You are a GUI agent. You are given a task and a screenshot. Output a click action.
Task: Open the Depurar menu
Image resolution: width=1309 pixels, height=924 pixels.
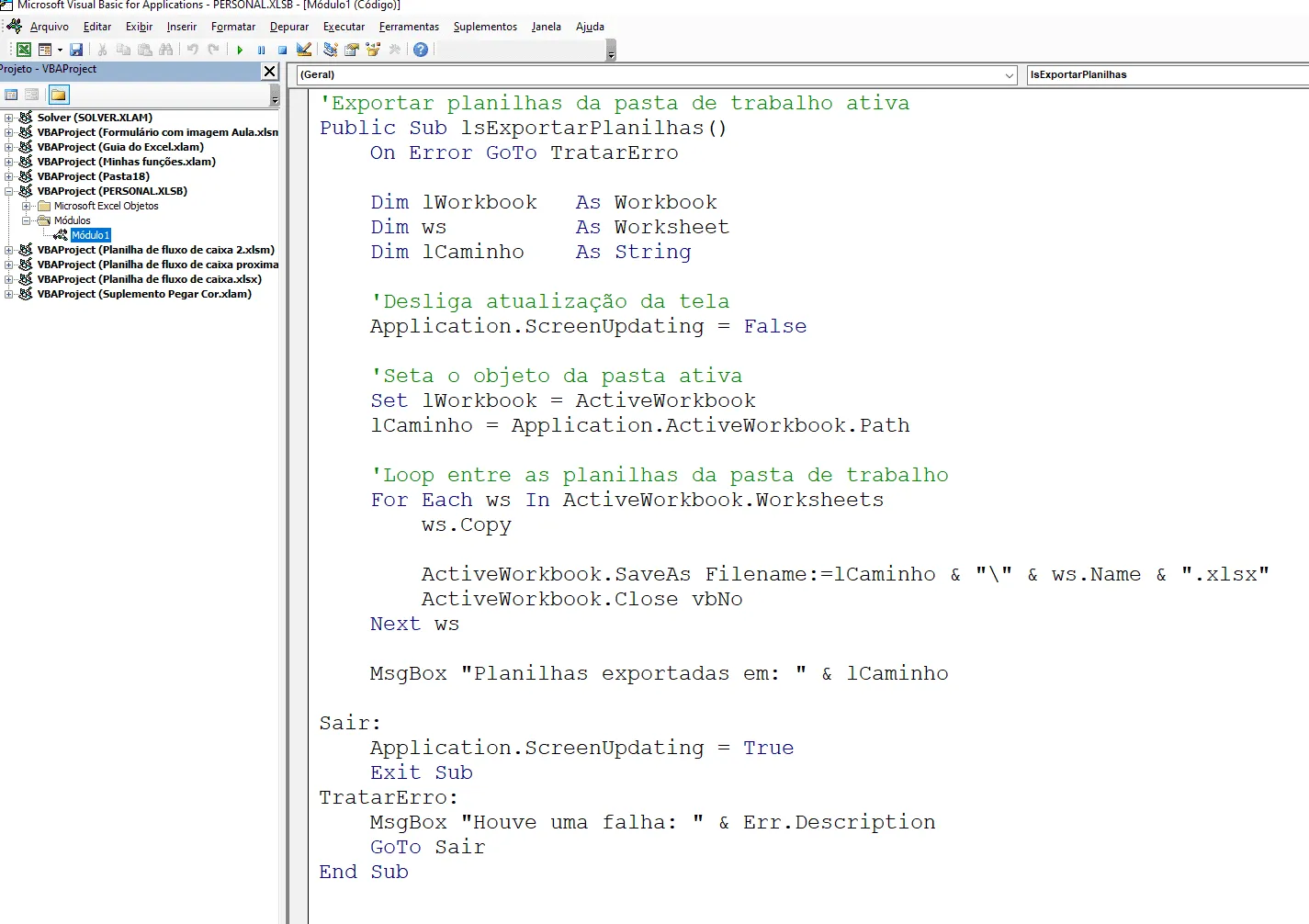pyautogui.click(x=289, y=27)
